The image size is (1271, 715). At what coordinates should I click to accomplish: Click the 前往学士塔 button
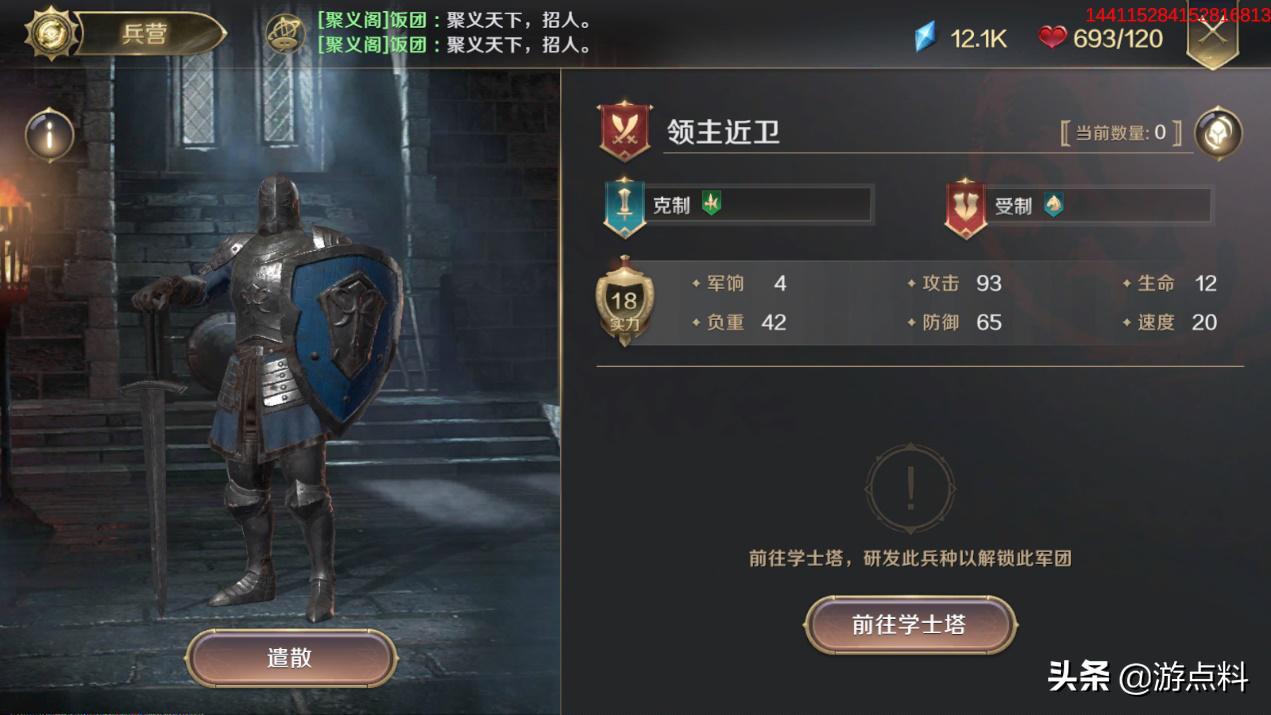pos(910,625)
